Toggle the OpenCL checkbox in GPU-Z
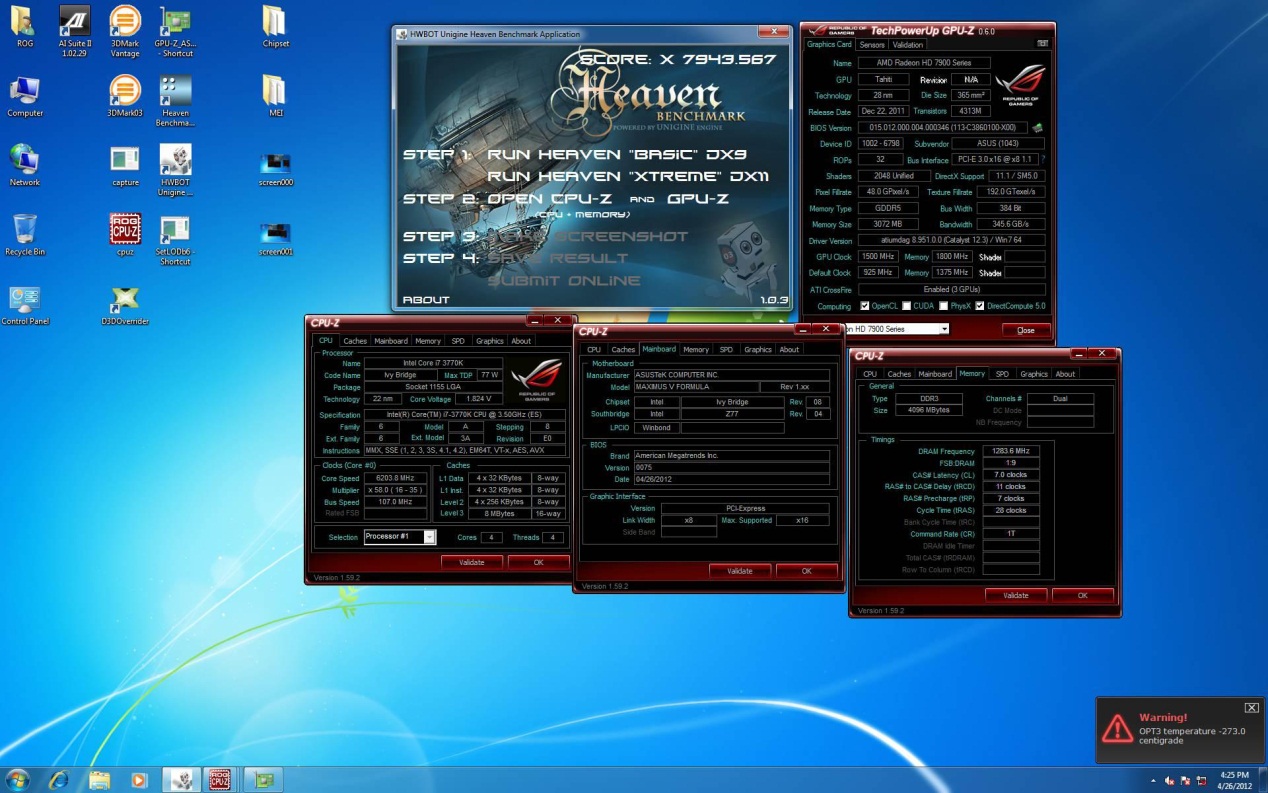This screenshot has width=1268, height=793. (865, 306)
